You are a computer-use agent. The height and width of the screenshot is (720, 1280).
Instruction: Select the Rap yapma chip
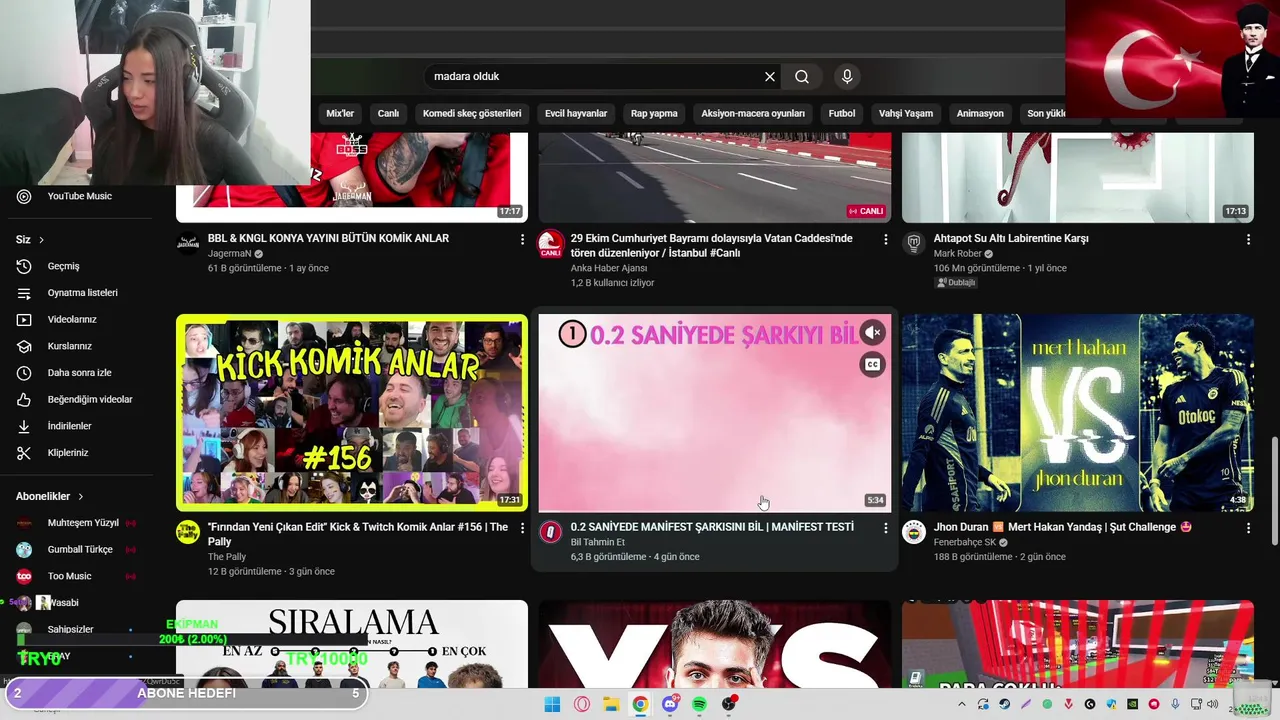[x=654, y=114]
